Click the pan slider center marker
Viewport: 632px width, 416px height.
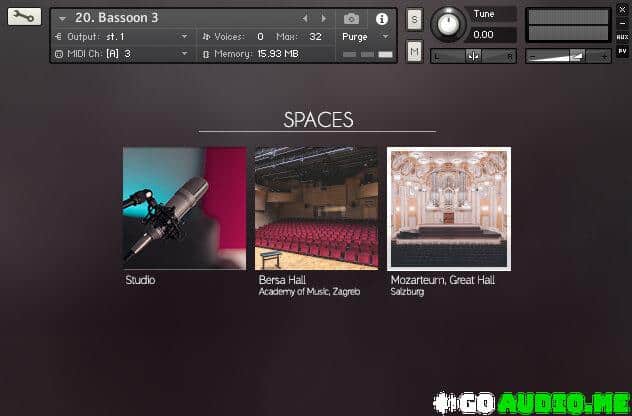click(x=473, y=56)
